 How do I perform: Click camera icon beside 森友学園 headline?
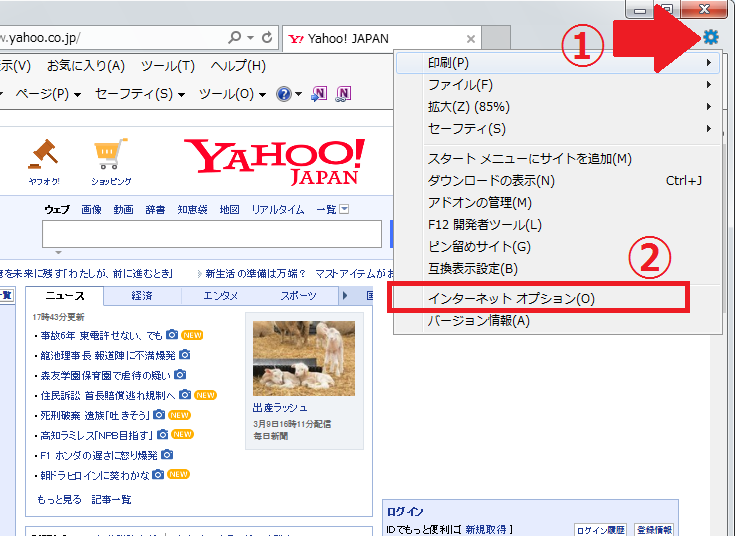click(x=180, y=375)
